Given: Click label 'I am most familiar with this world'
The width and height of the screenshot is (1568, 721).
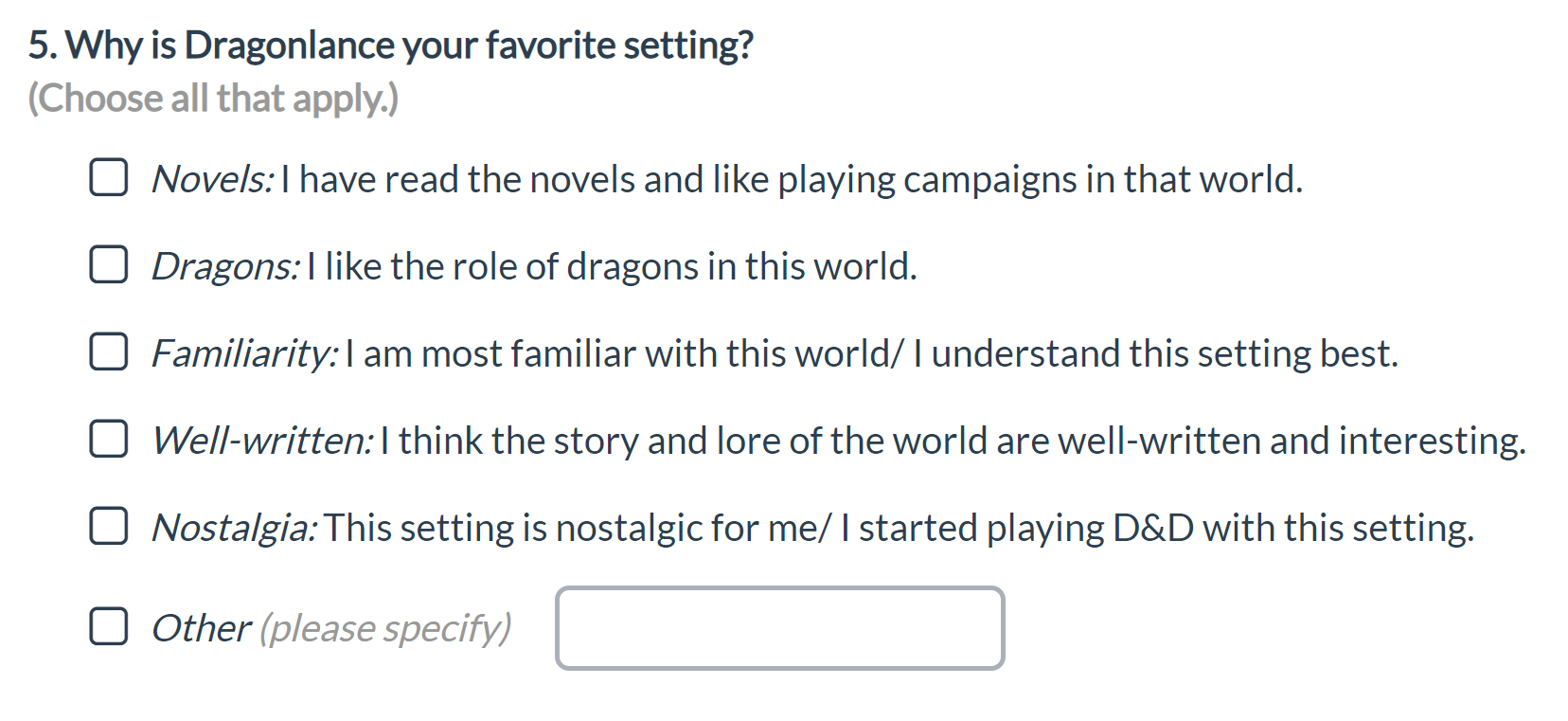Looking at the screenshot, I should pyautogui.click(x=870, y=353).
